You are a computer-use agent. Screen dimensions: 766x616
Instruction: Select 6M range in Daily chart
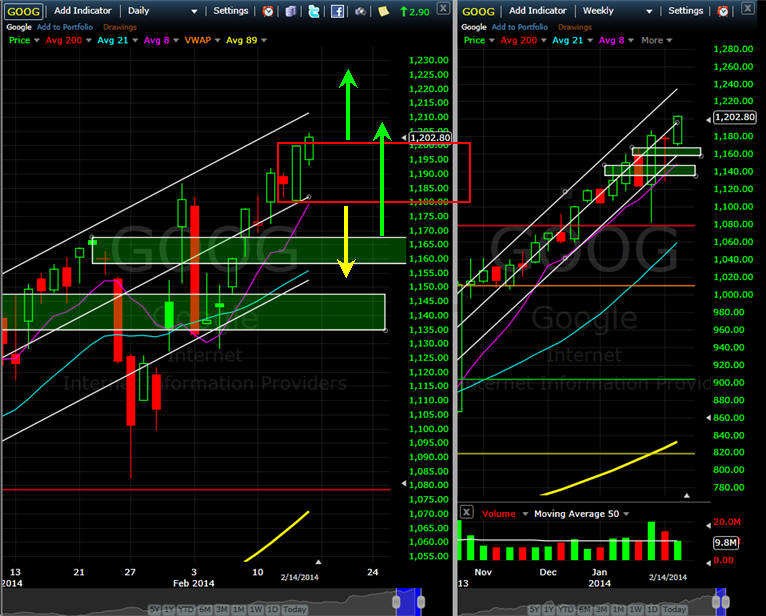click(x=205, y=609)
